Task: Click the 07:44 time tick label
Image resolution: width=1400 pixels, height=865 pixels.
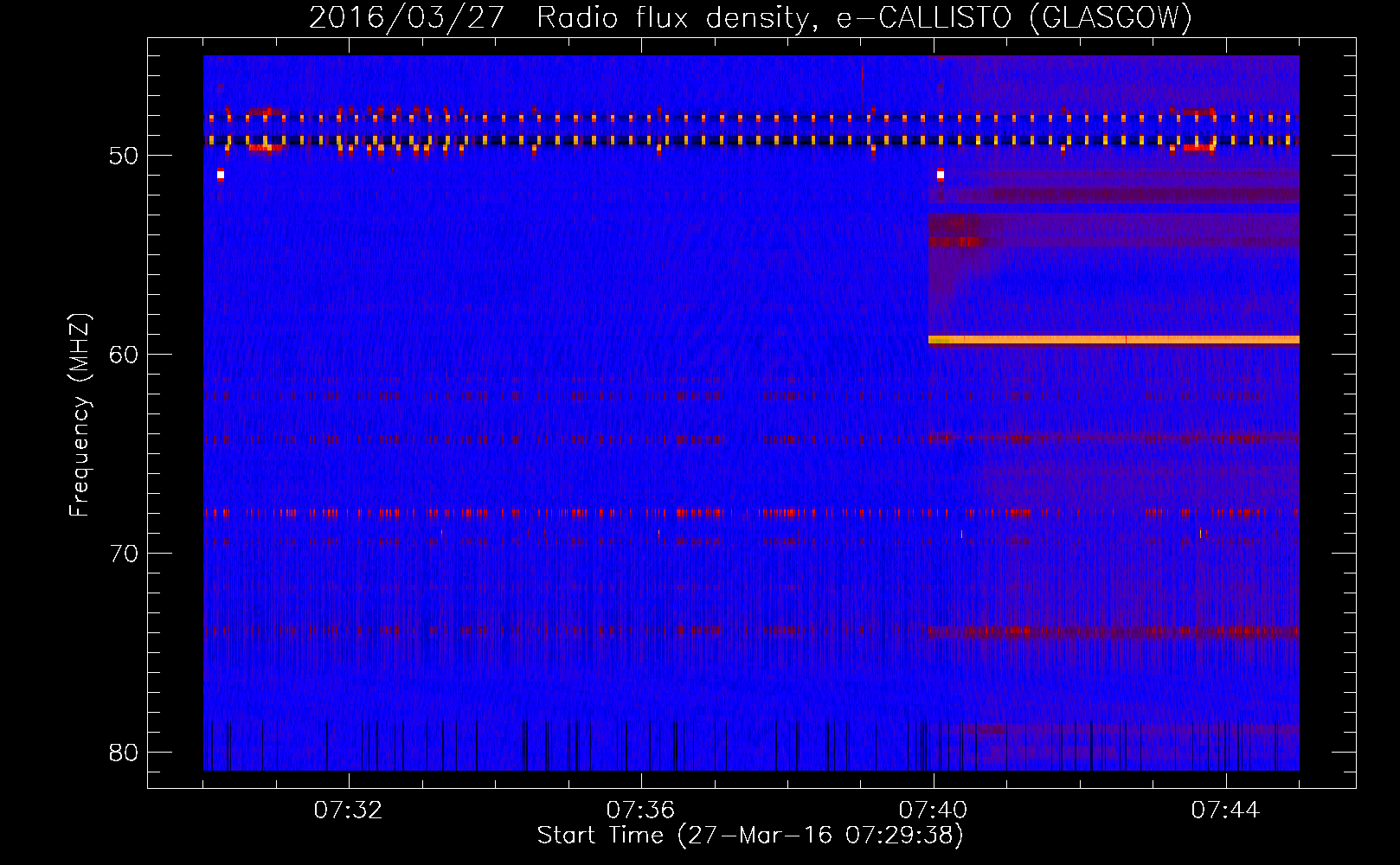Action: pyautogui.click(x=1225, y=811)
